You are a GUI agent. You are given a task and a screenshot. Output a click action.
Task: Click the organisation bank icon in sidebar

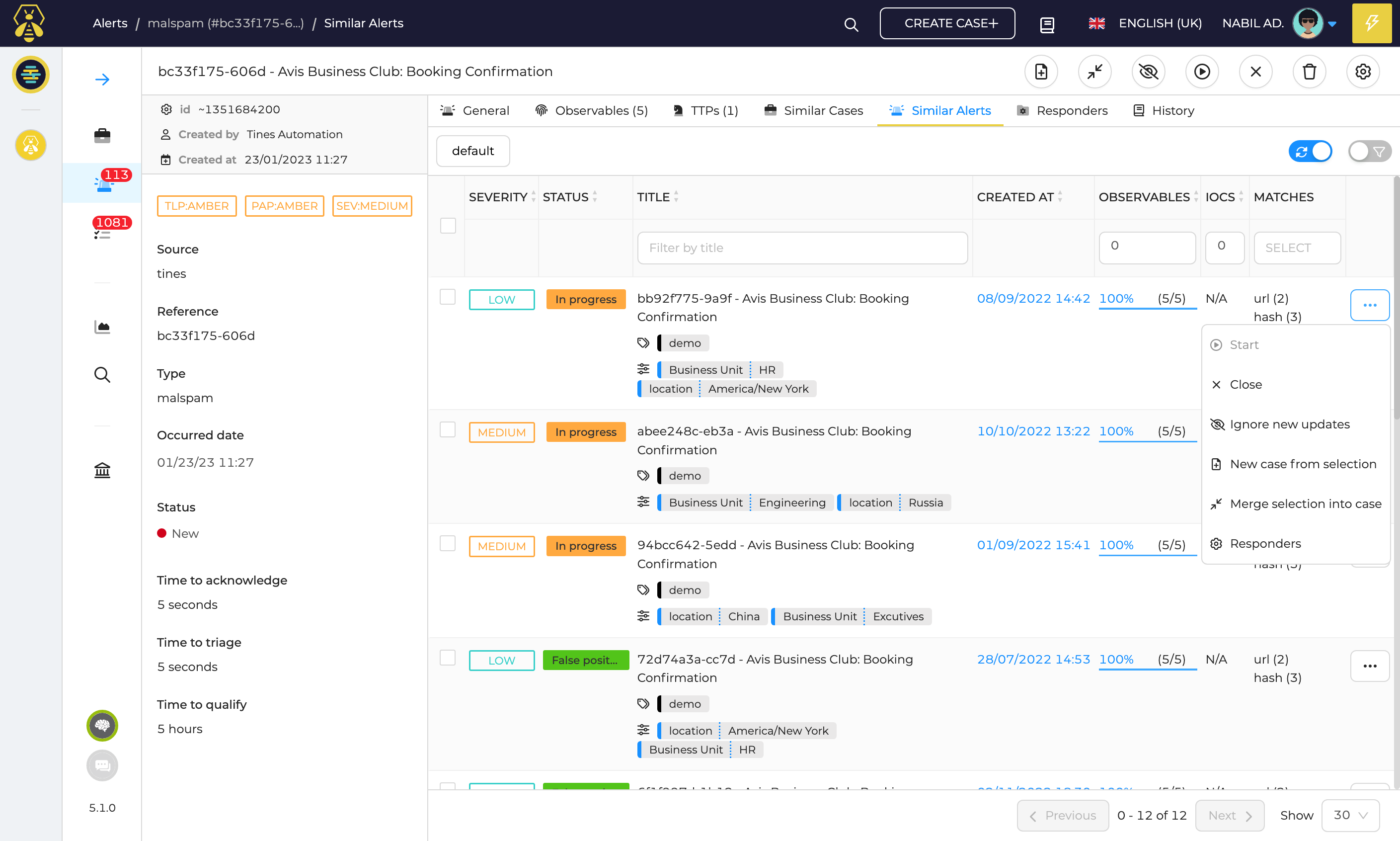pos(102,470)
